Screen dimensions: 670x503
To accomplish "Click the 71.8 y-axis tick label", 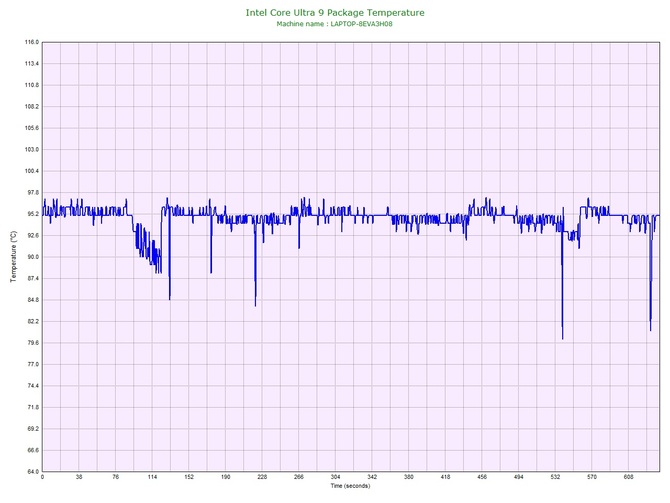I will (x=33, y=407).
